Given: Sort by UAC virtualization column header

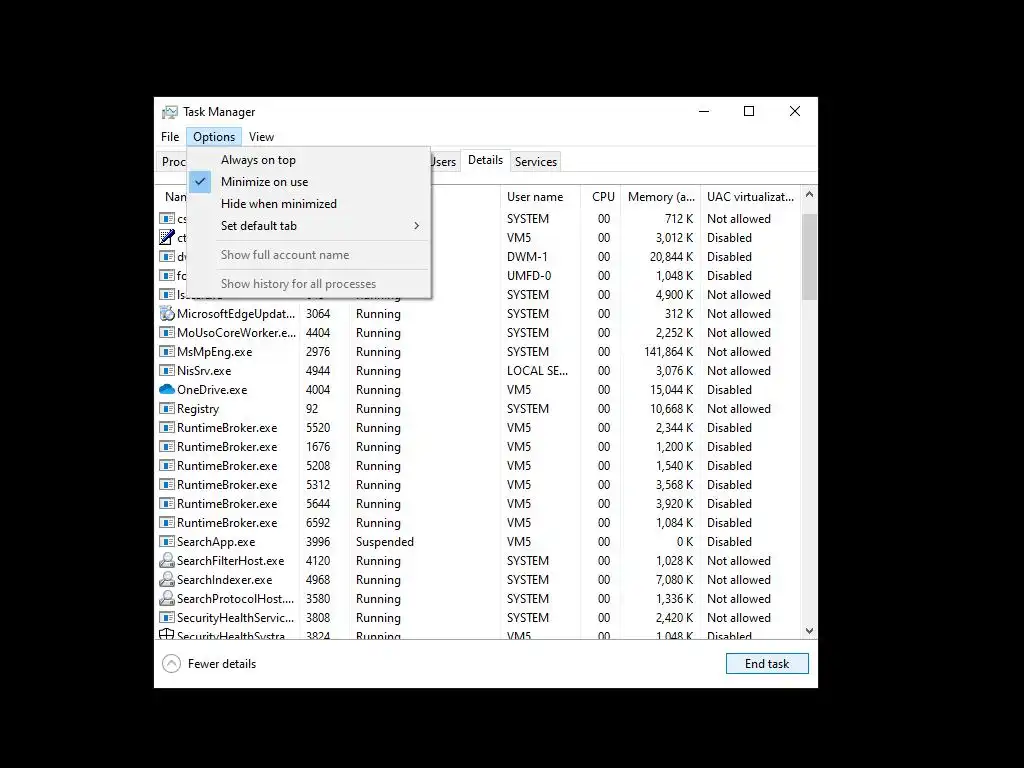Looking at the screenshot, I should 750,197.
